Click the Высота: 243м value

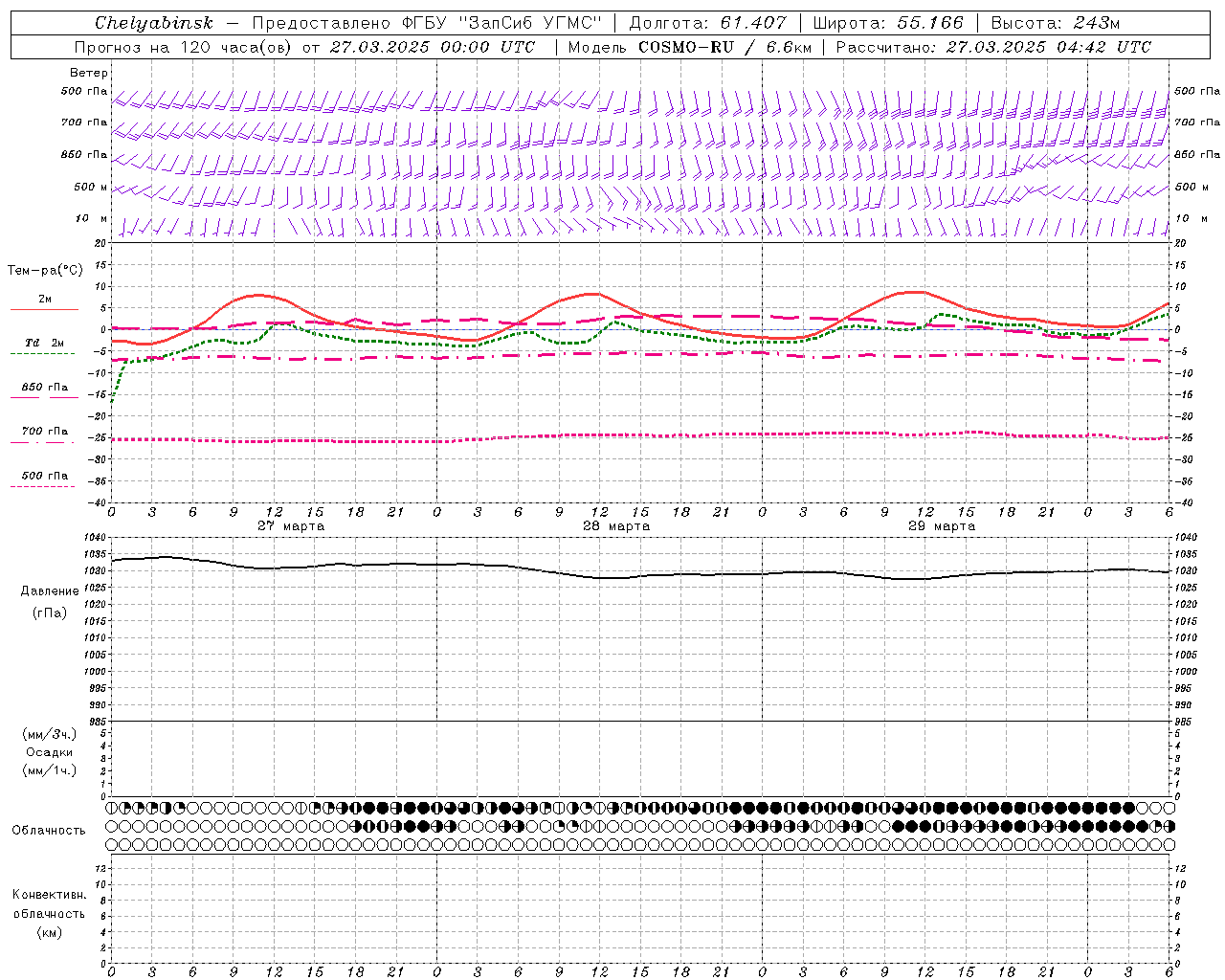(x=1055, y=23)
